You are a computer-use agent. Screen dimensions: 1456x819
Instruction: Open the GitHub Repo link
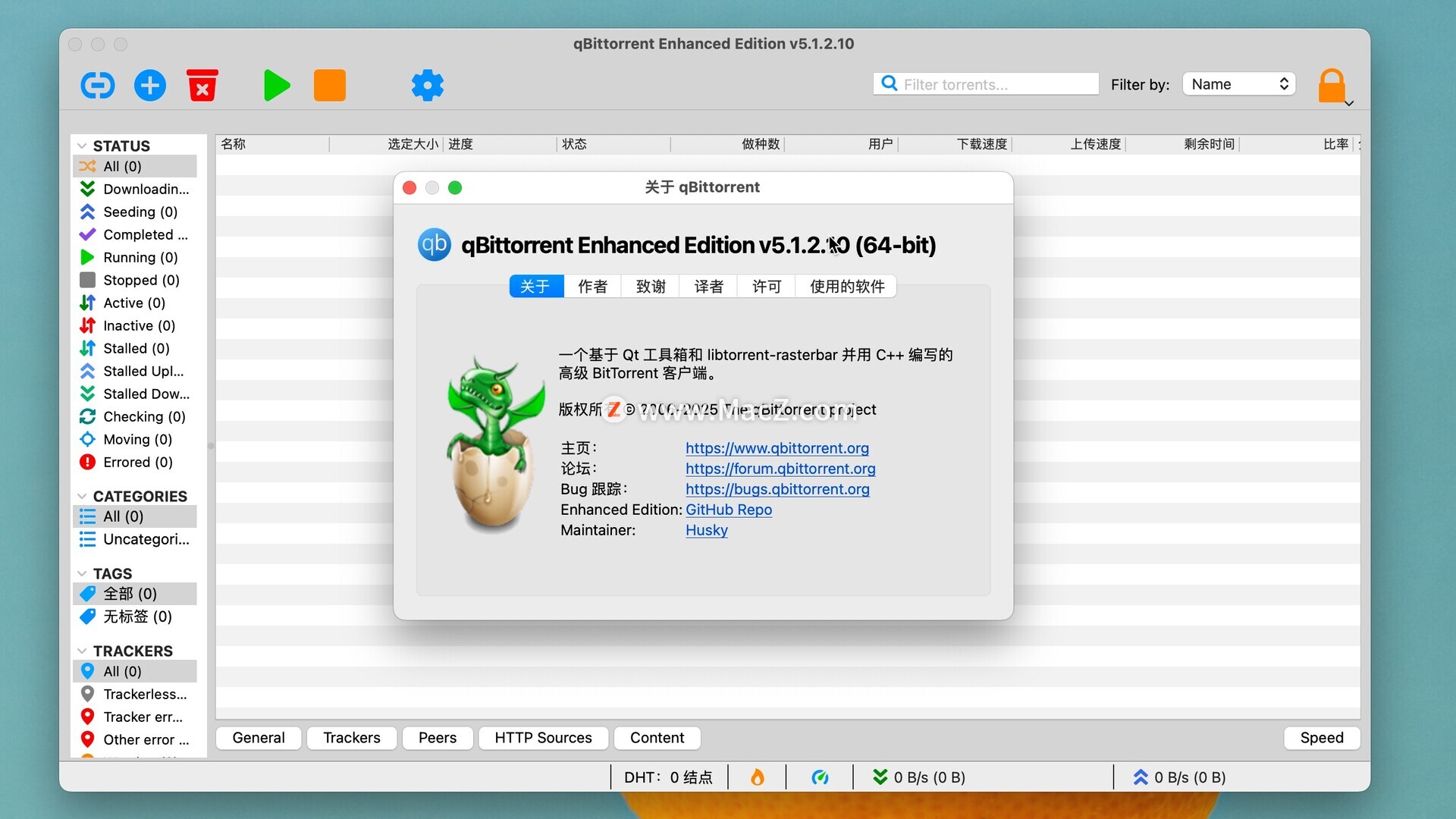729,510
